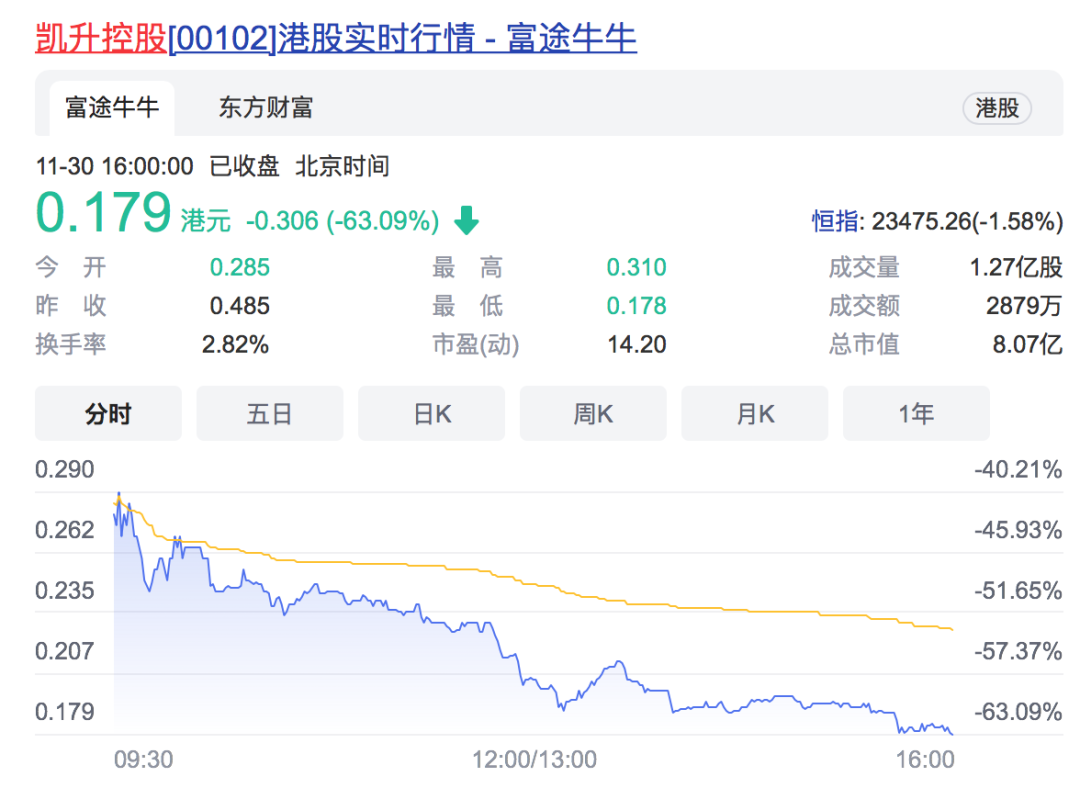Viewport: 1080px width, 788px height.
Task: Click the 16:00 closing time marker
Action: [x=925, y=760]
